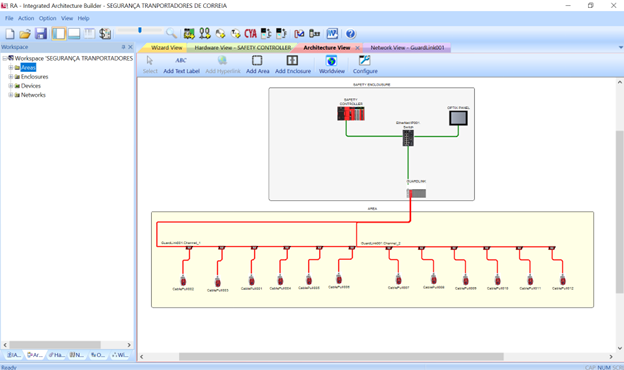The height and width of the screenshot is (370, 624).
Task: Save the project with the floppy disk icon
Action: (41, 34)
